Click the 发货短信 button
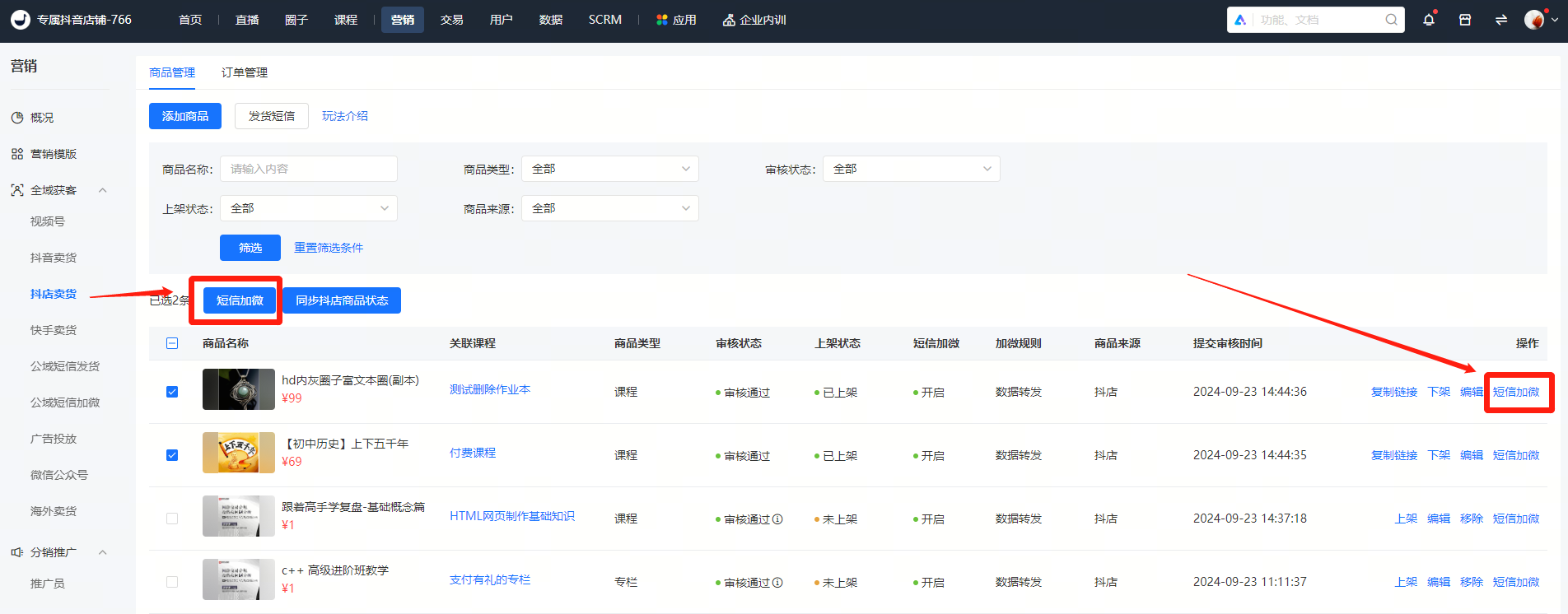The height and width of the screenshot is (614, 1568). [272, 116]
